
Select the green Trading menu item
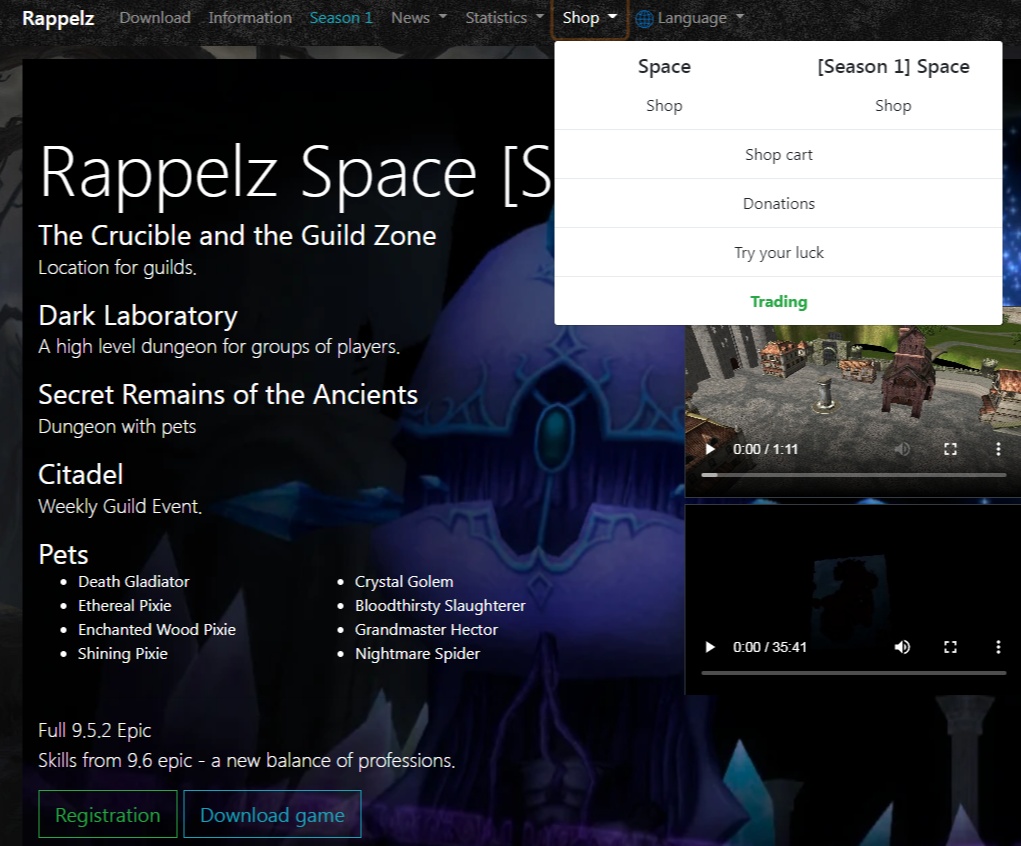click(778, 302)
